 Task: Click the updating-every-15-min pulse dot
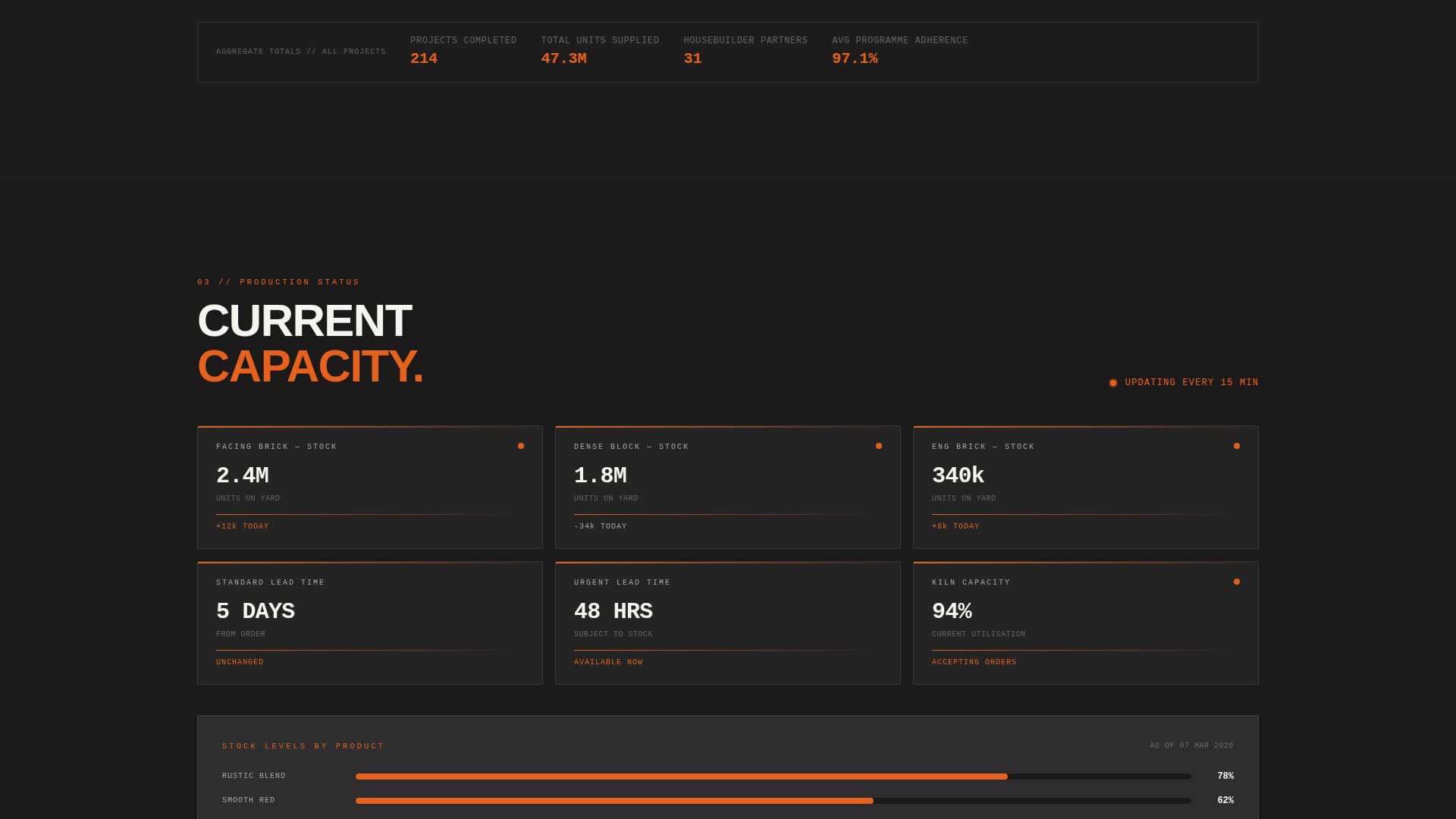click(1113, 382)
